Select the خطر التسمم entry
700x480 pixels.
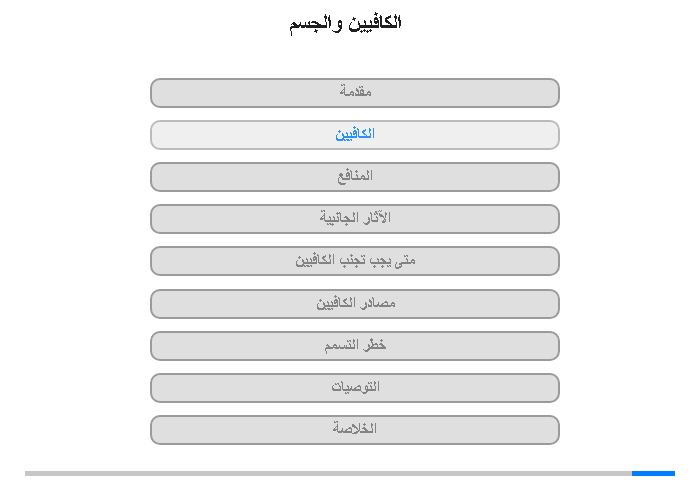point(355,346)
